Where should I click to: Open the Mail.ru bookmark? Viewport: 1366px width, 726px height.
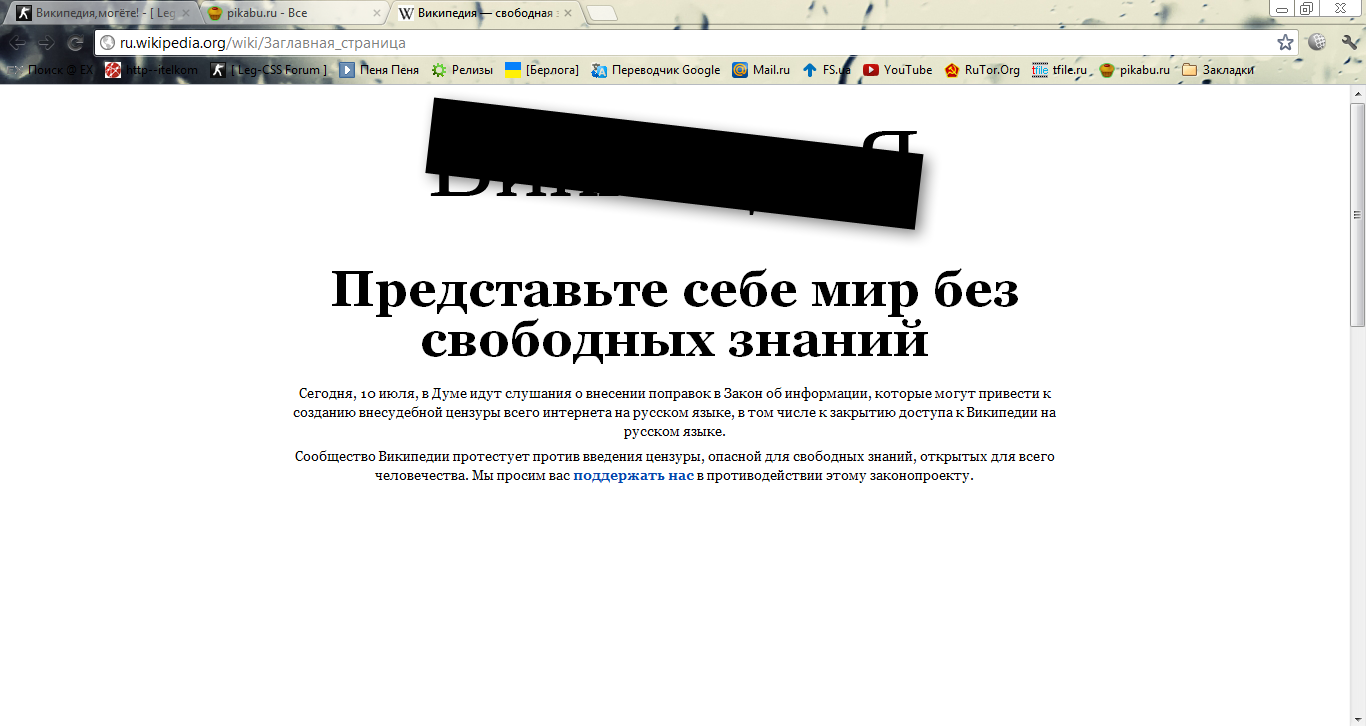(761, 70)
